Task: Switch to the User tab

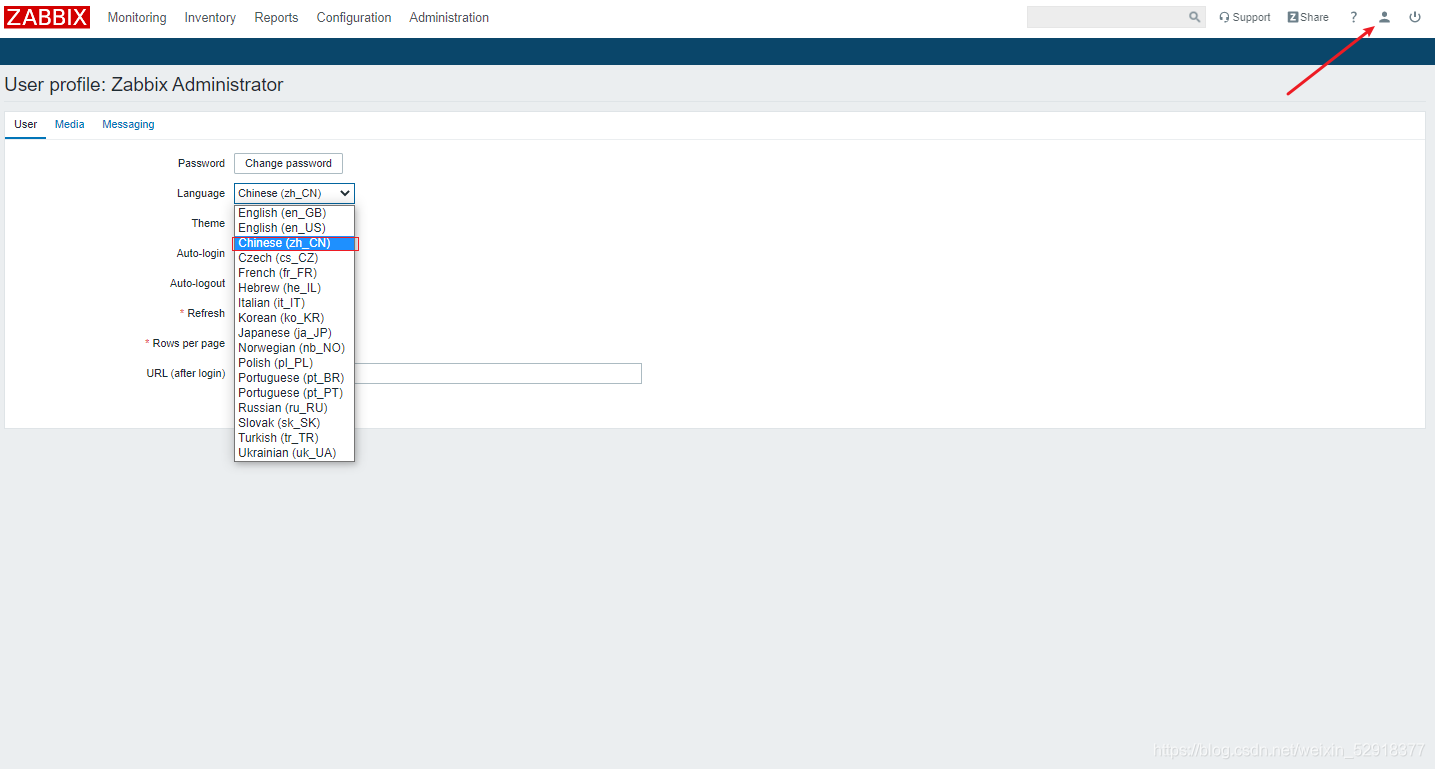Action: (26, 125)
